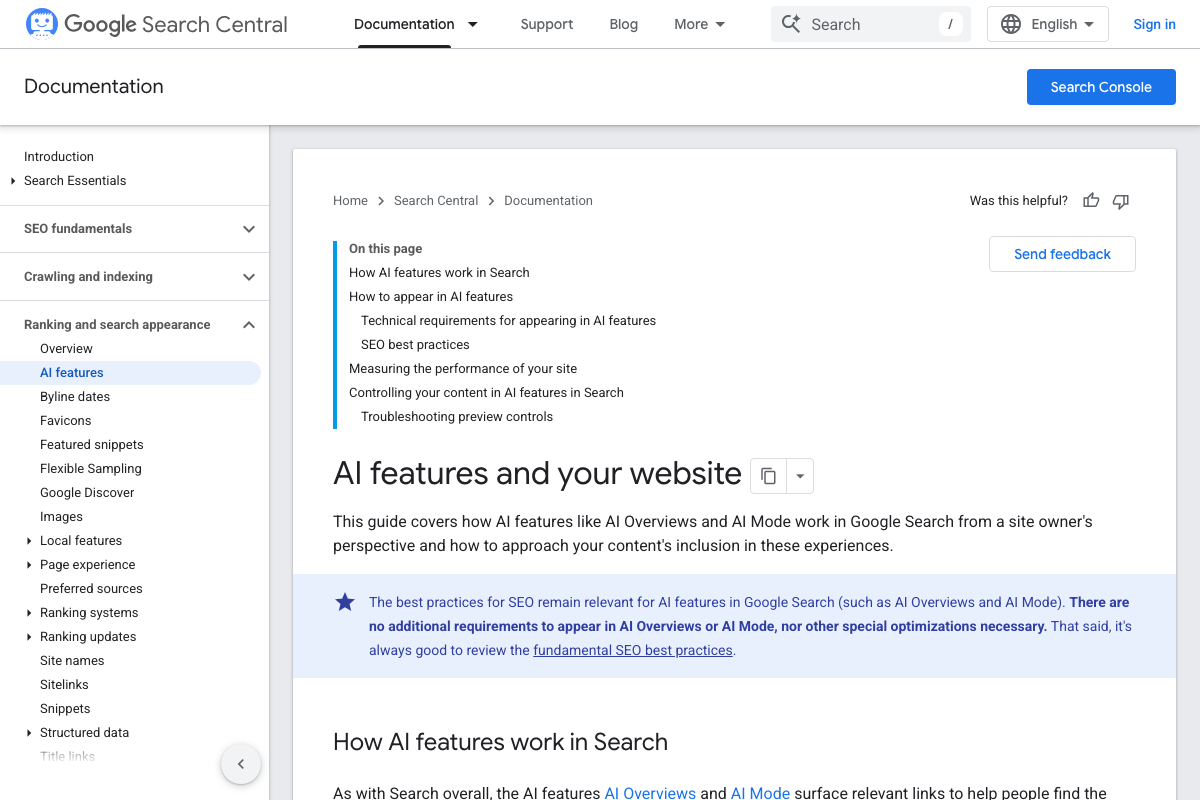Jump to Controlling your content in AI features
1200x800 pixels.
coord(486,393)
